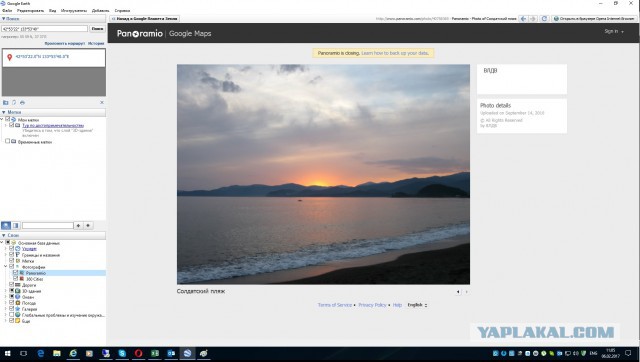This screenshot has height=362, width=640.
Task: Move item down with the down arrow button
Action: (x=88, y=225)
